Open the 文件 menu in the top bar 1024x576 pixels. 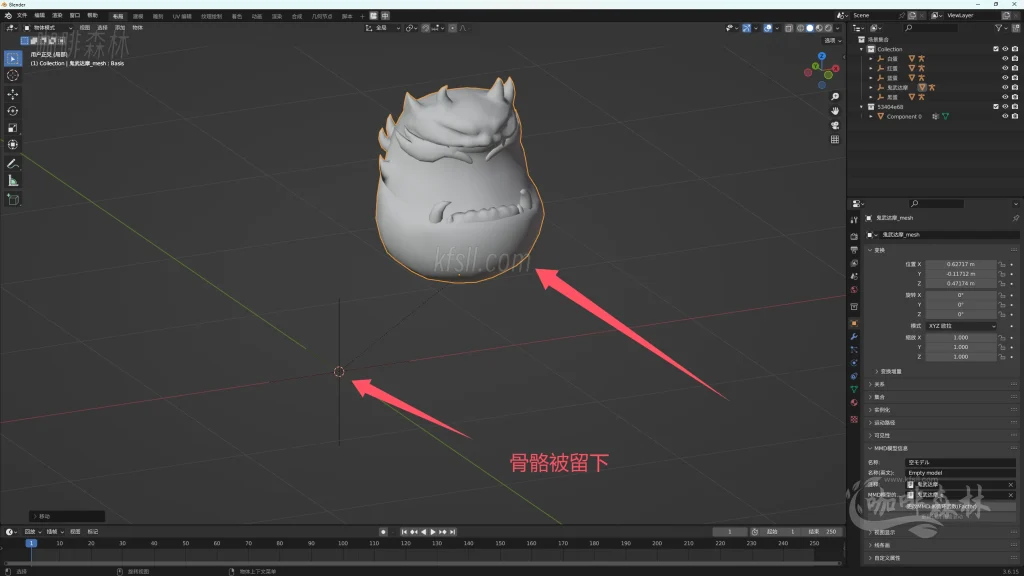coord(22,16)
